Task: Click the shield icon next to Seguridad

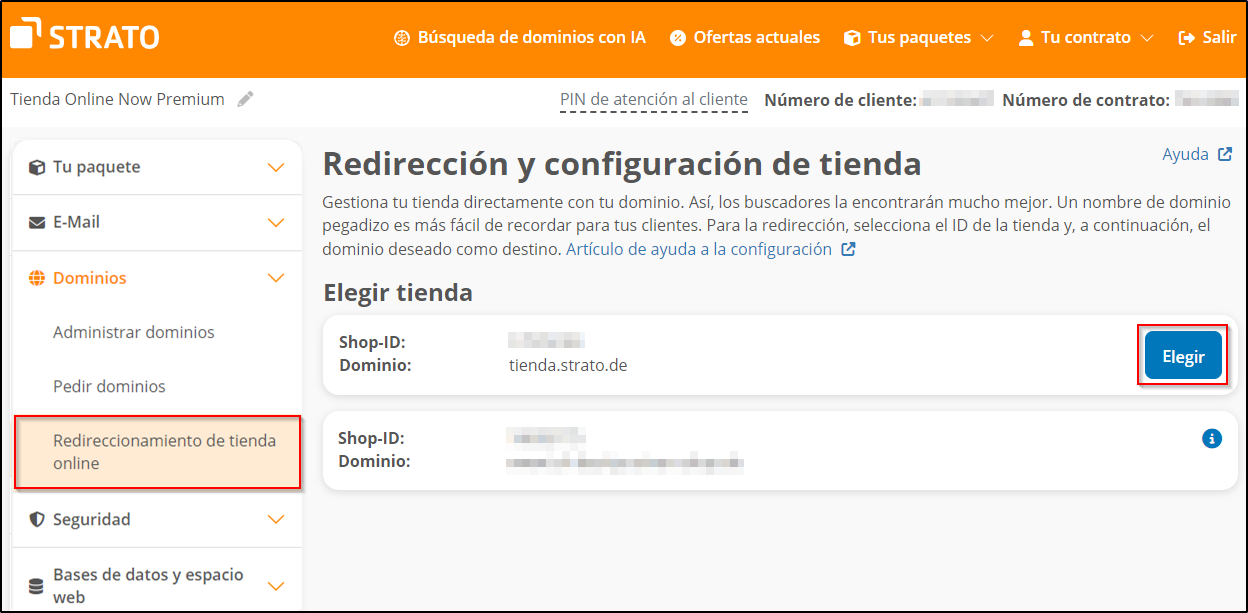Action: click(37, 519)
